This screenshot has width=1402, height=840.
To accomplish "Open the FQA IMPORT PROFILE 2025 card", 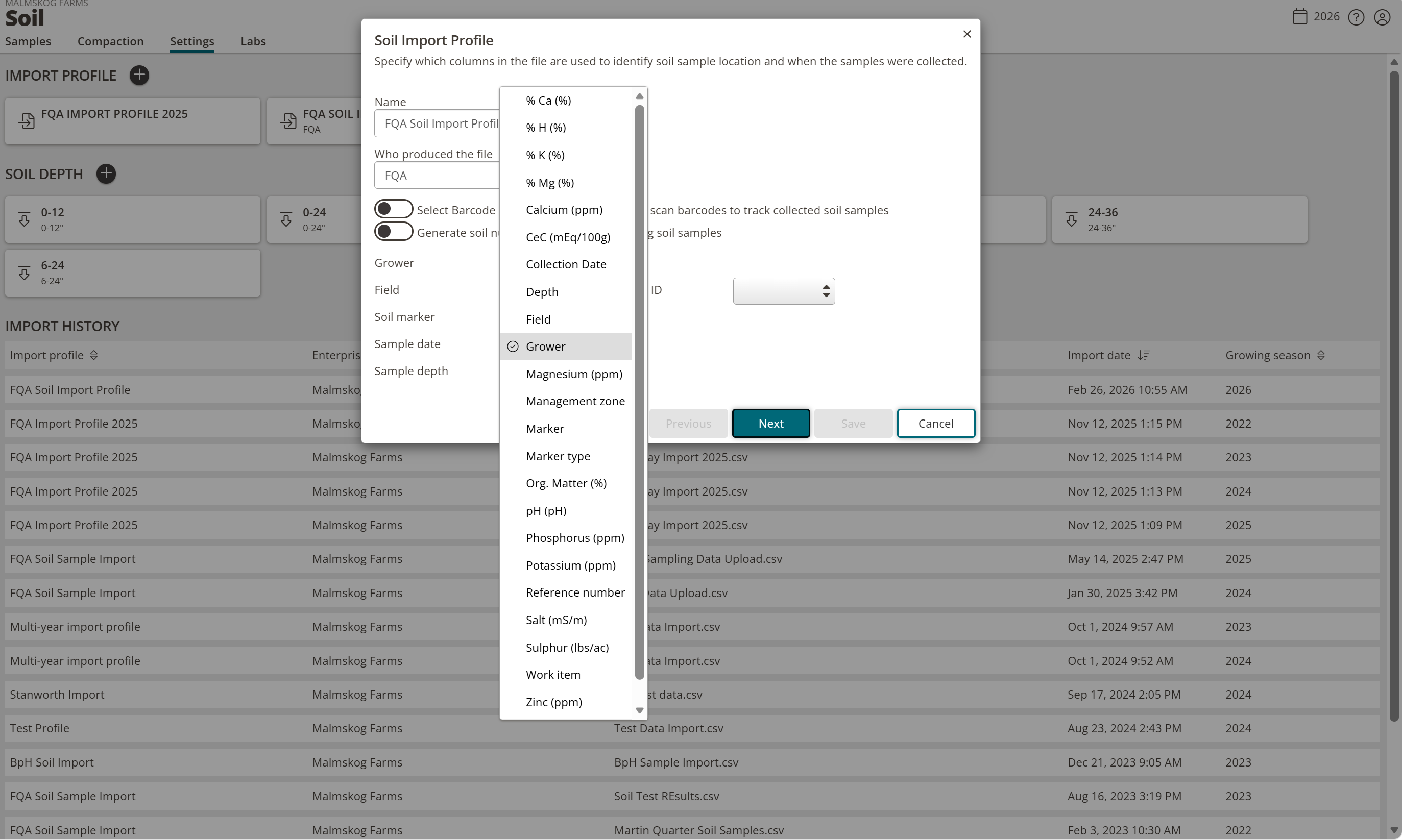I will pos(133,120).
